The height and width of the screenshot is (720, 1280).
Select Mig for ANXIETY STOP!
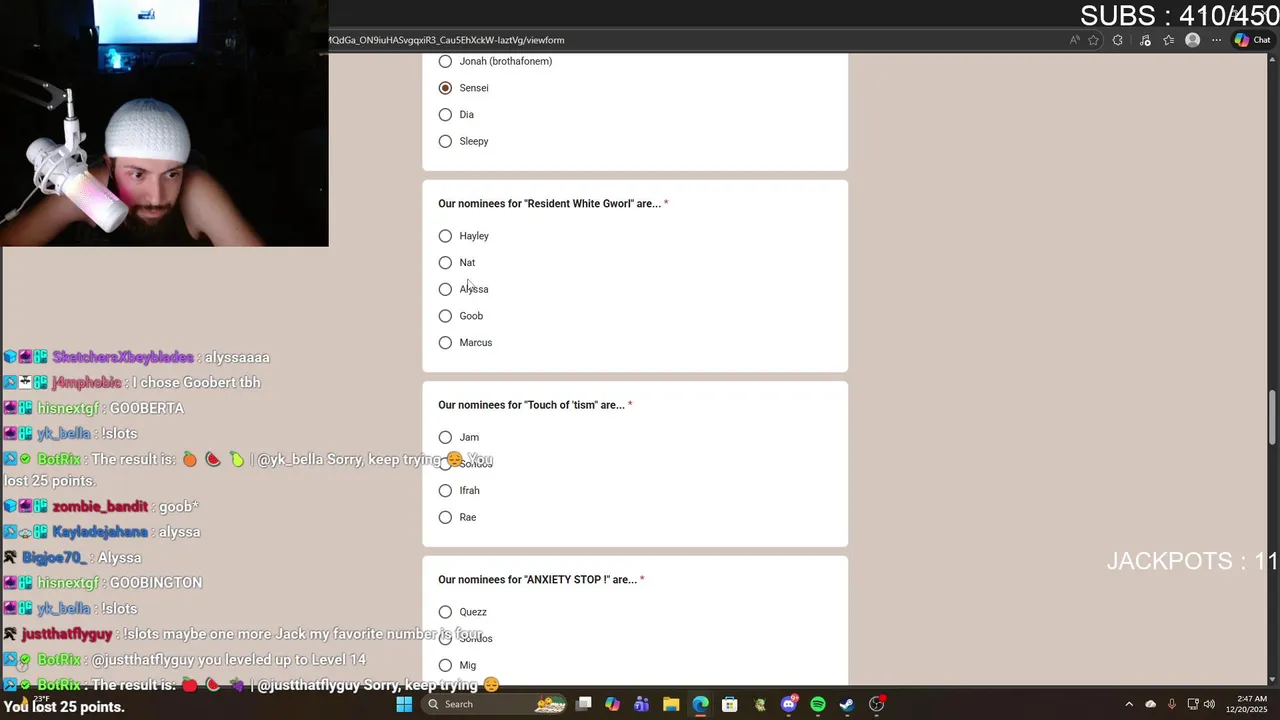click(445, 665)
